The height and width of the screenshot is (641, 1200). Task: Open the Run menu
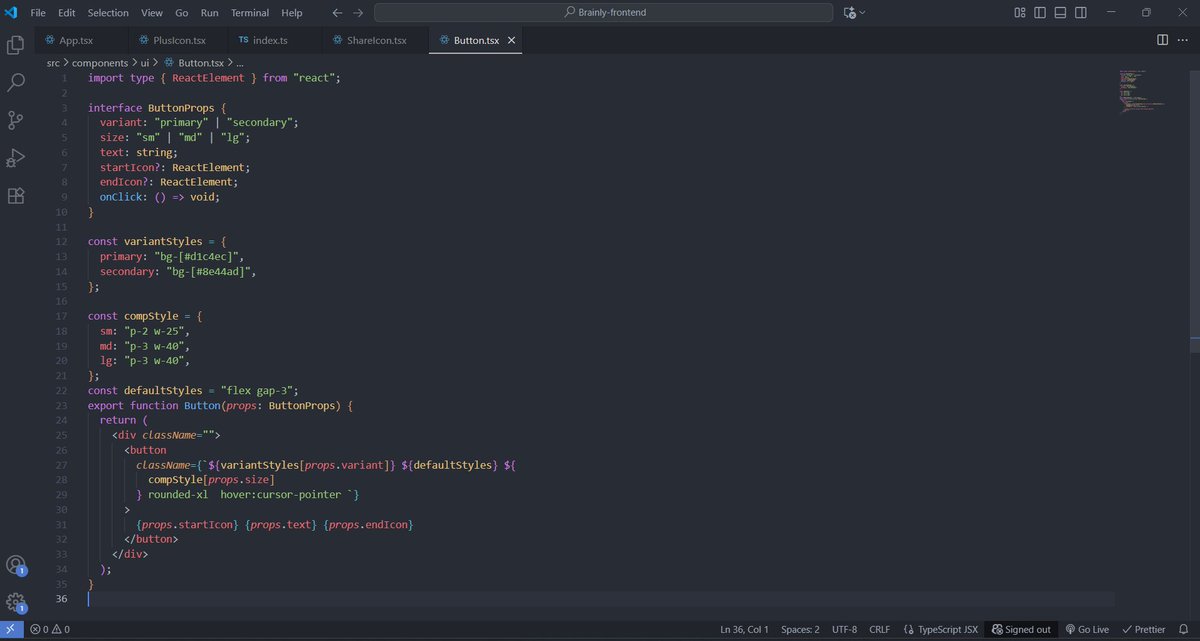(x=209, y=13)
